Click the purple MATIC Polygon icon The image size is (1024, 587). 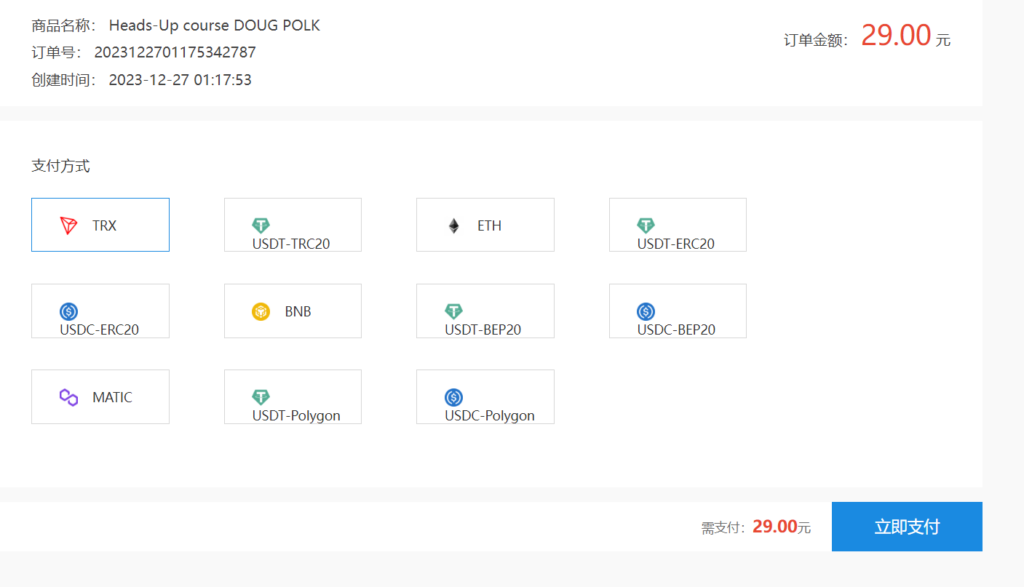pos(69,397)
